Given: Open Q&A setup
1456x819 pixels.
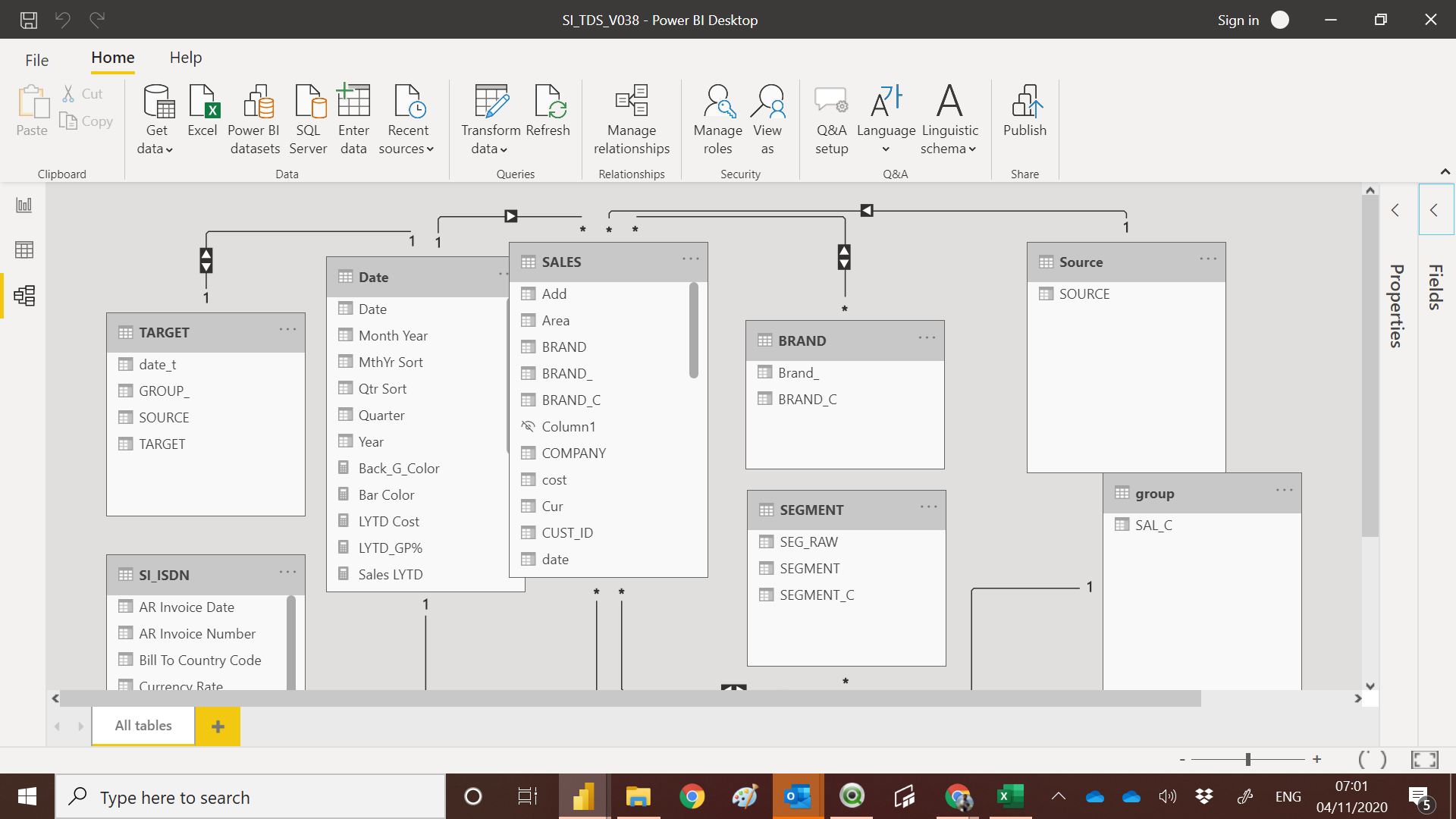Looking at the screenshot, I should pos(831,119).
